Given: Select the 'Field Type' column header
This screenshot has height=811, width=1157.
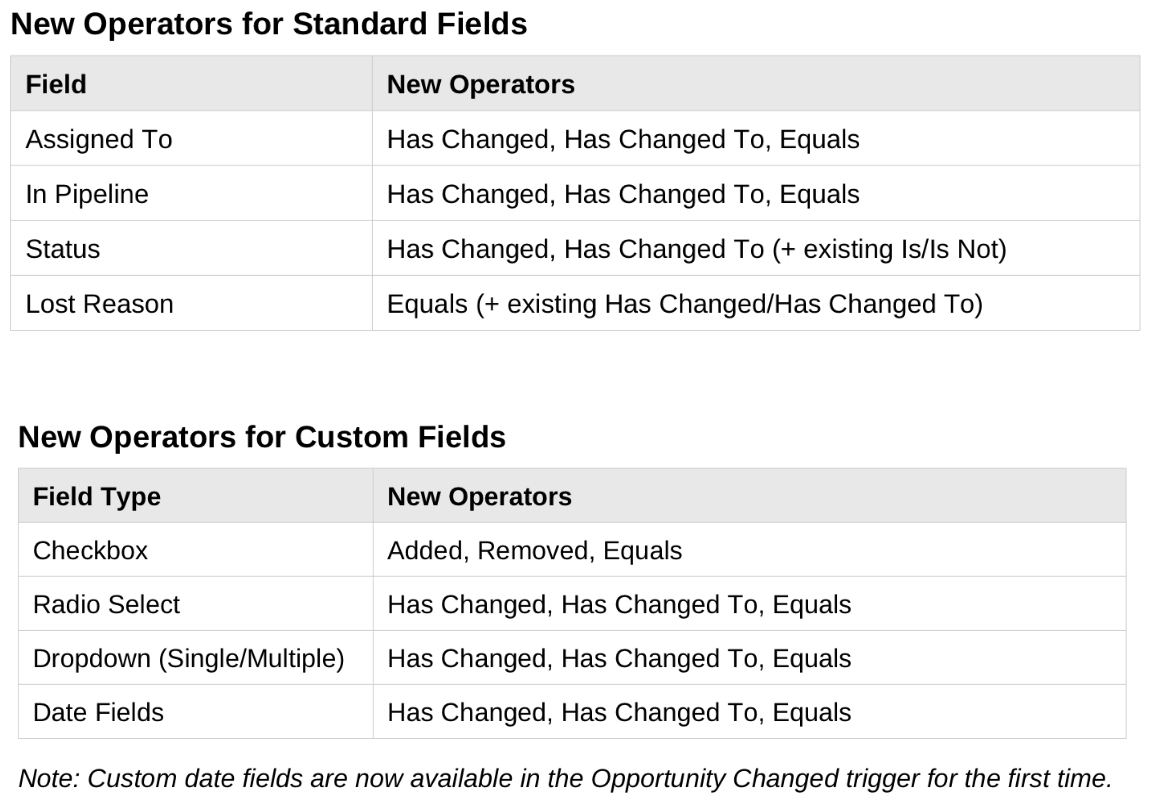Looking at the screenshot, I should click(196, 496).
